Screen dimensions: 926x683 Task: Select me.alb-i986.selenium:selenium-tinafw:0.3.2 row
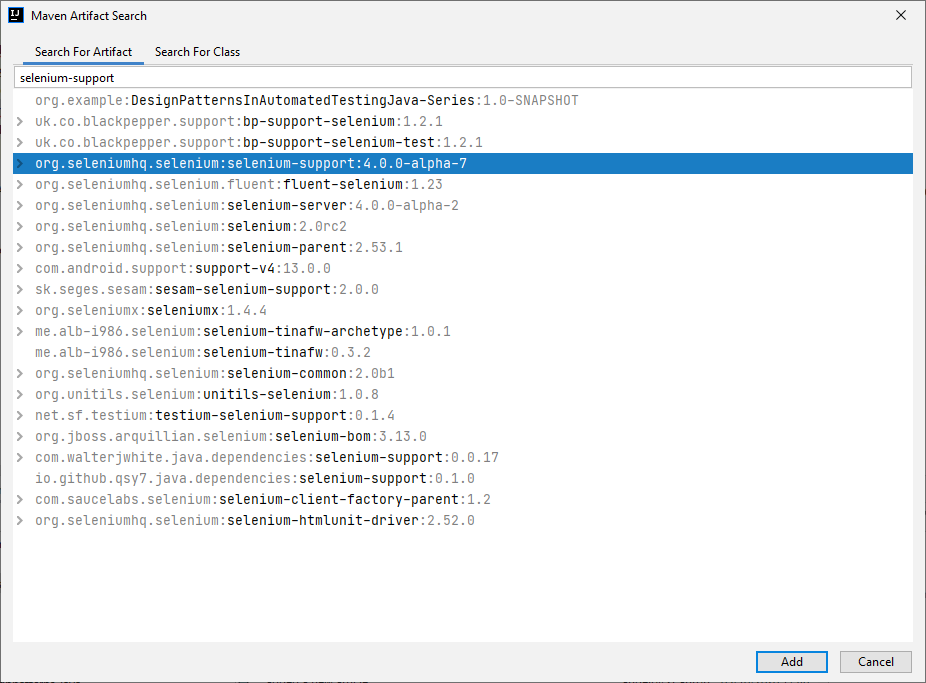463,352
